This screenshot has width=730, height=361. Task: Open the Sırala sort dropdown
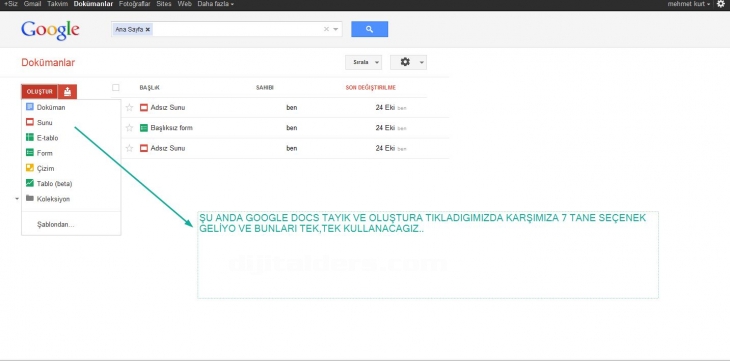pyautogui.click(x=364, y=62)
